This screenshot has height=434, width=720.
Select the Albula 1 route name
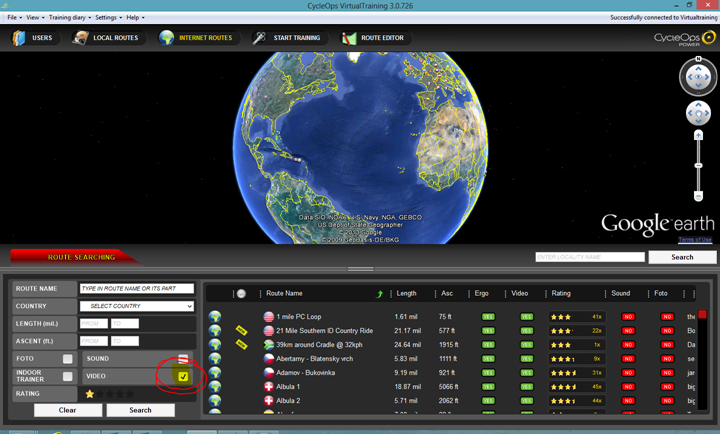288,387
